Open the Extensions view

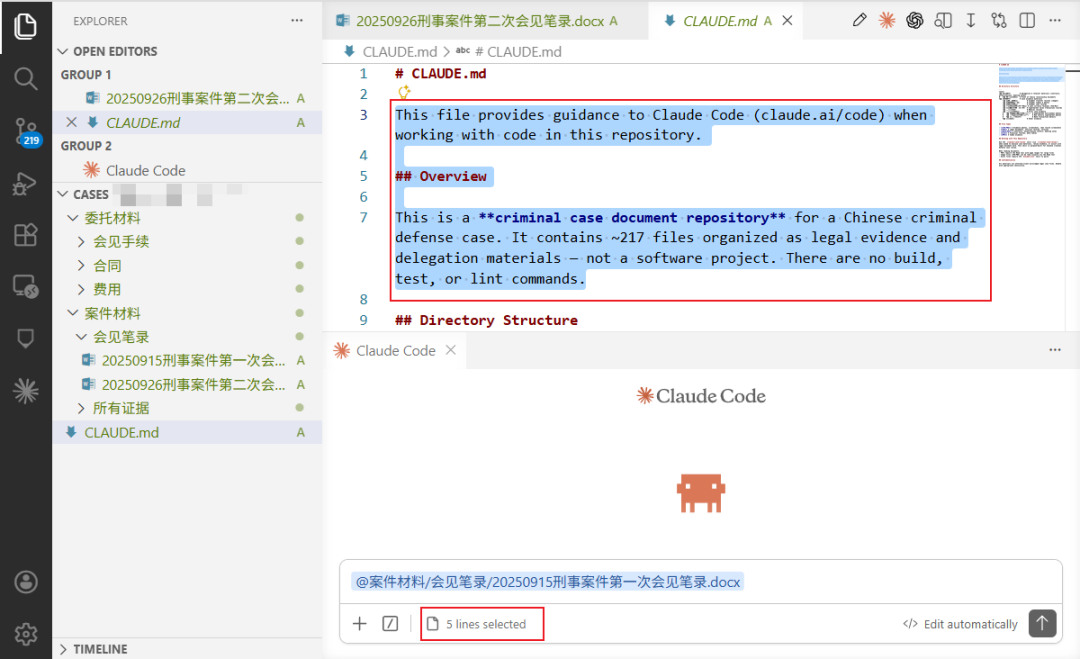coord(25,236)
